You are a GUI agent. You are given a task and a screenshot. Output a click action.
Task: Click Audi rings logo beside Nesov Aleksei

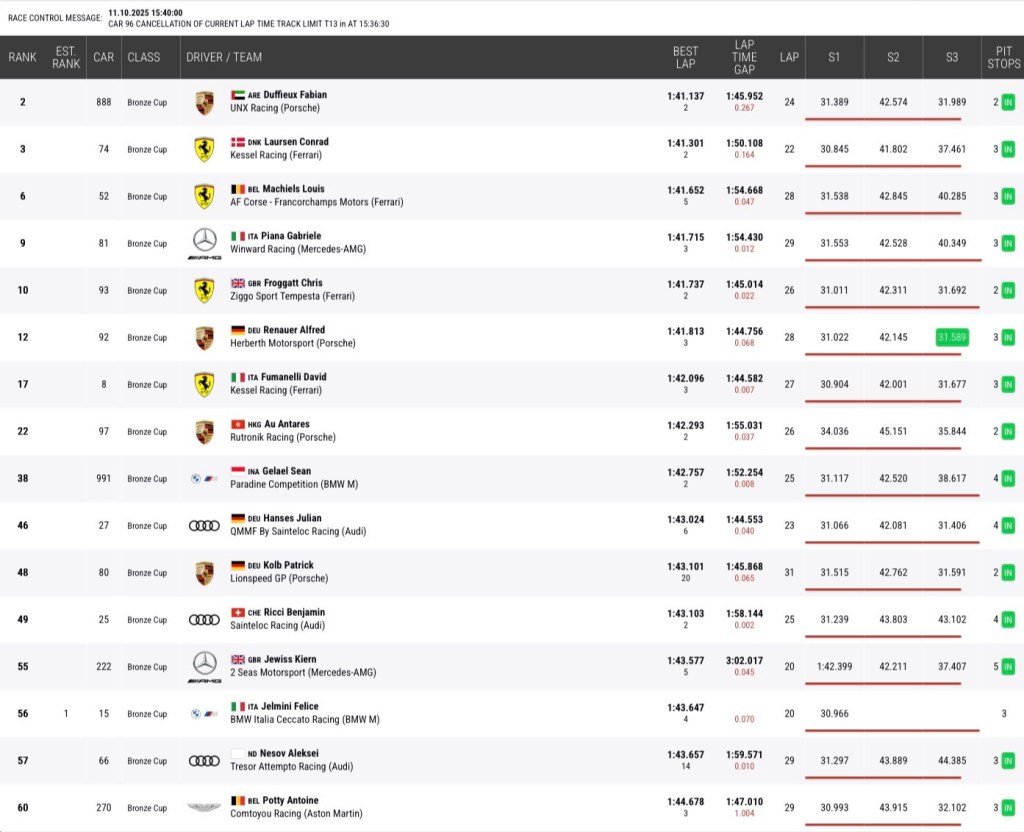coord(204,761)
